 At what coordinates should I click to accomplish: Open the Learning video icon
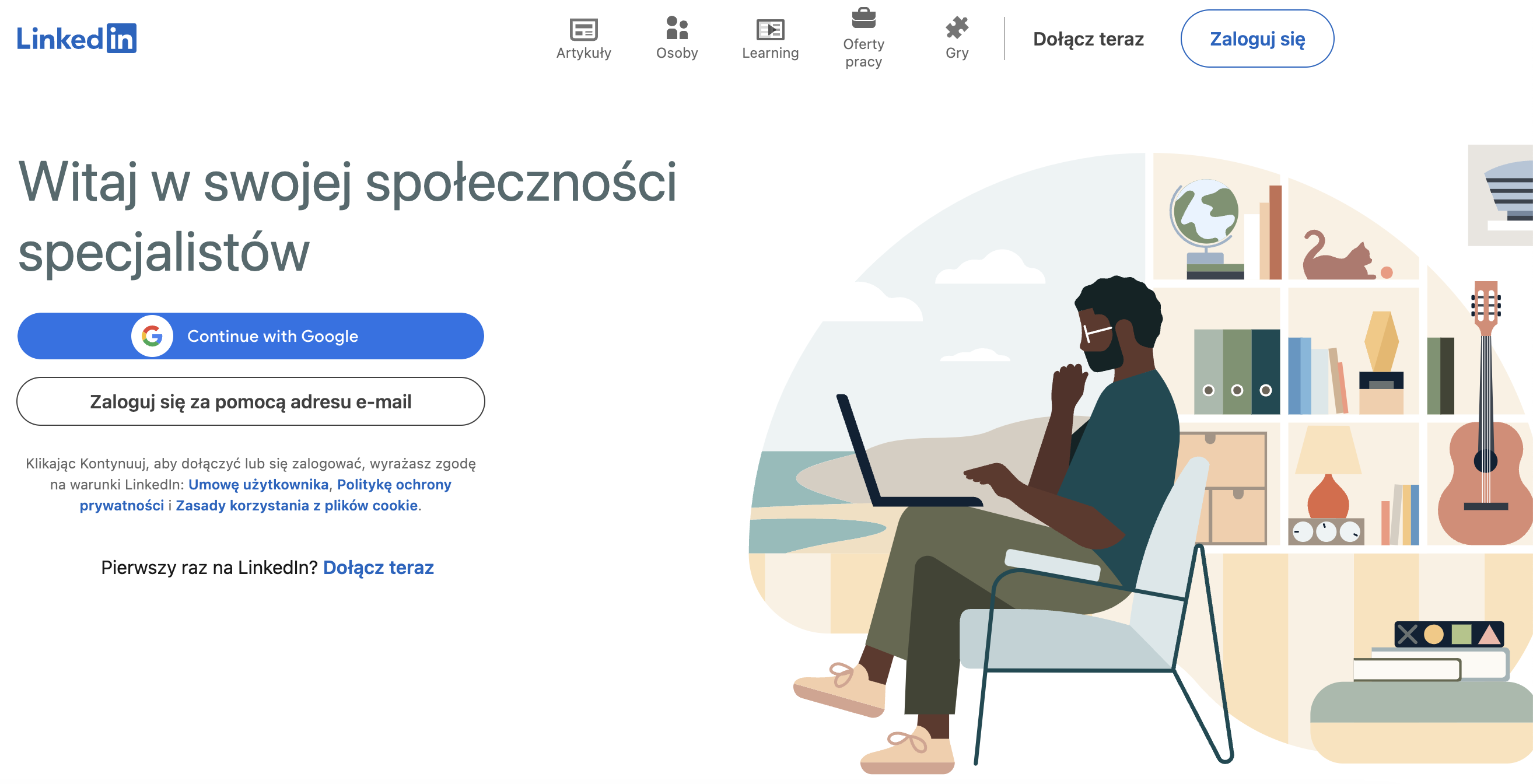click(x=770, y=29)
